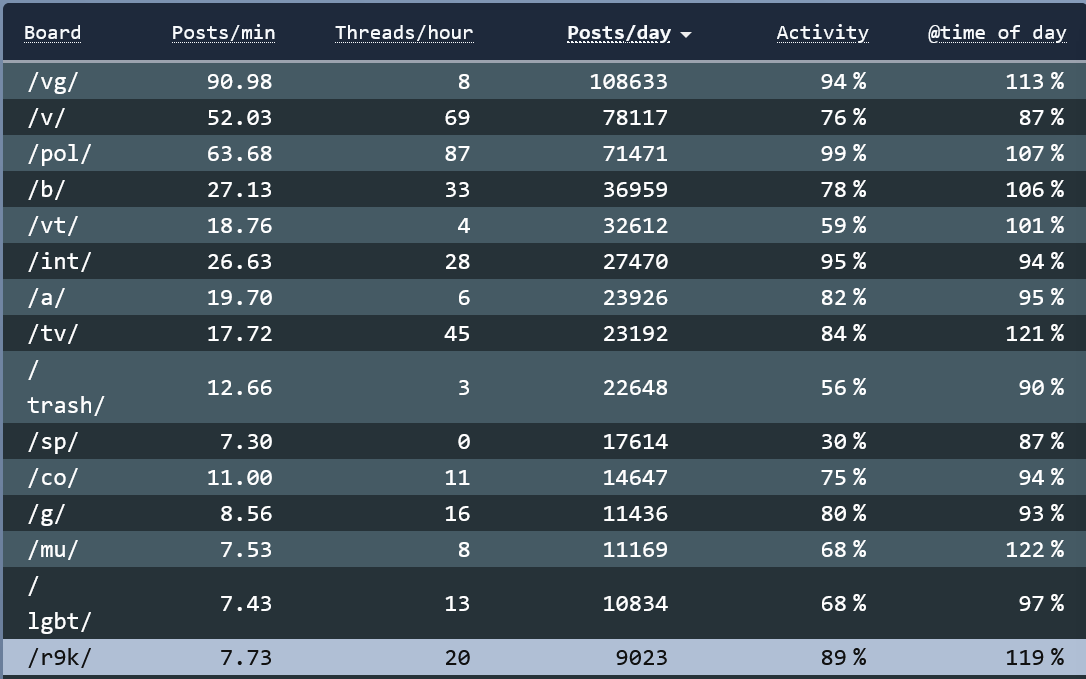This screenshot has height=679, width=1086.
Task: Click the 113 % time of day value
Action: [x=1035, y=81]
